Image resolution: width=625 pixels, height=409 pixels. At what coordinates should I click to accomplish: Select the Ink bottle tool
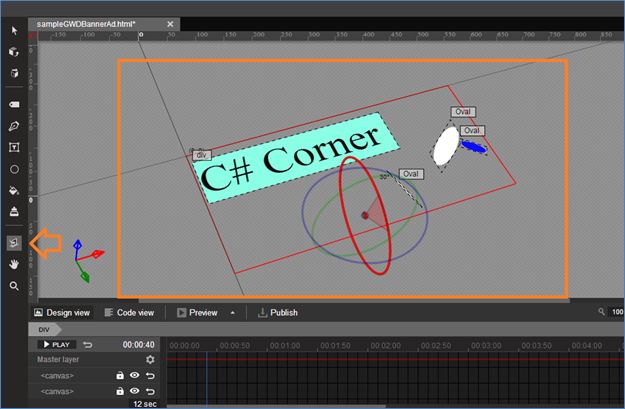pyautogui.click(x=14, y=211)
